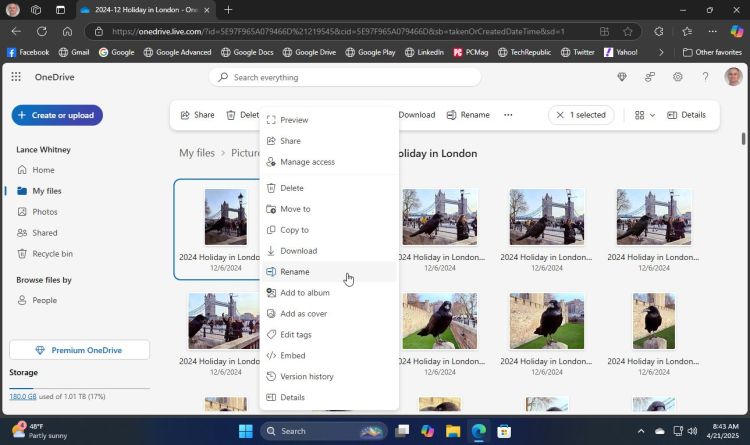Viewport: 750px width, 445px height.
Task: Go to Photos in the left sidebar
Action: tap(44, 212)
